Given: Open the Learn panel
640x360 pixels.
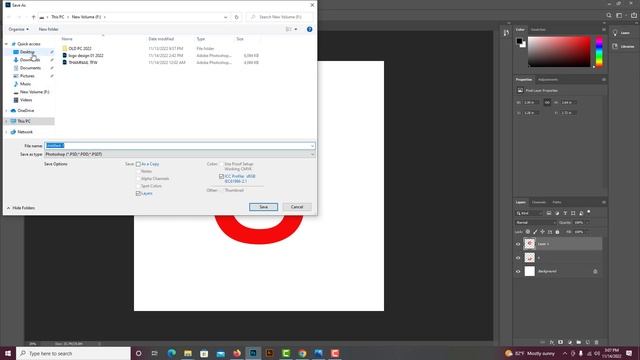Looking at the screenshot, I should pos(621,33).
